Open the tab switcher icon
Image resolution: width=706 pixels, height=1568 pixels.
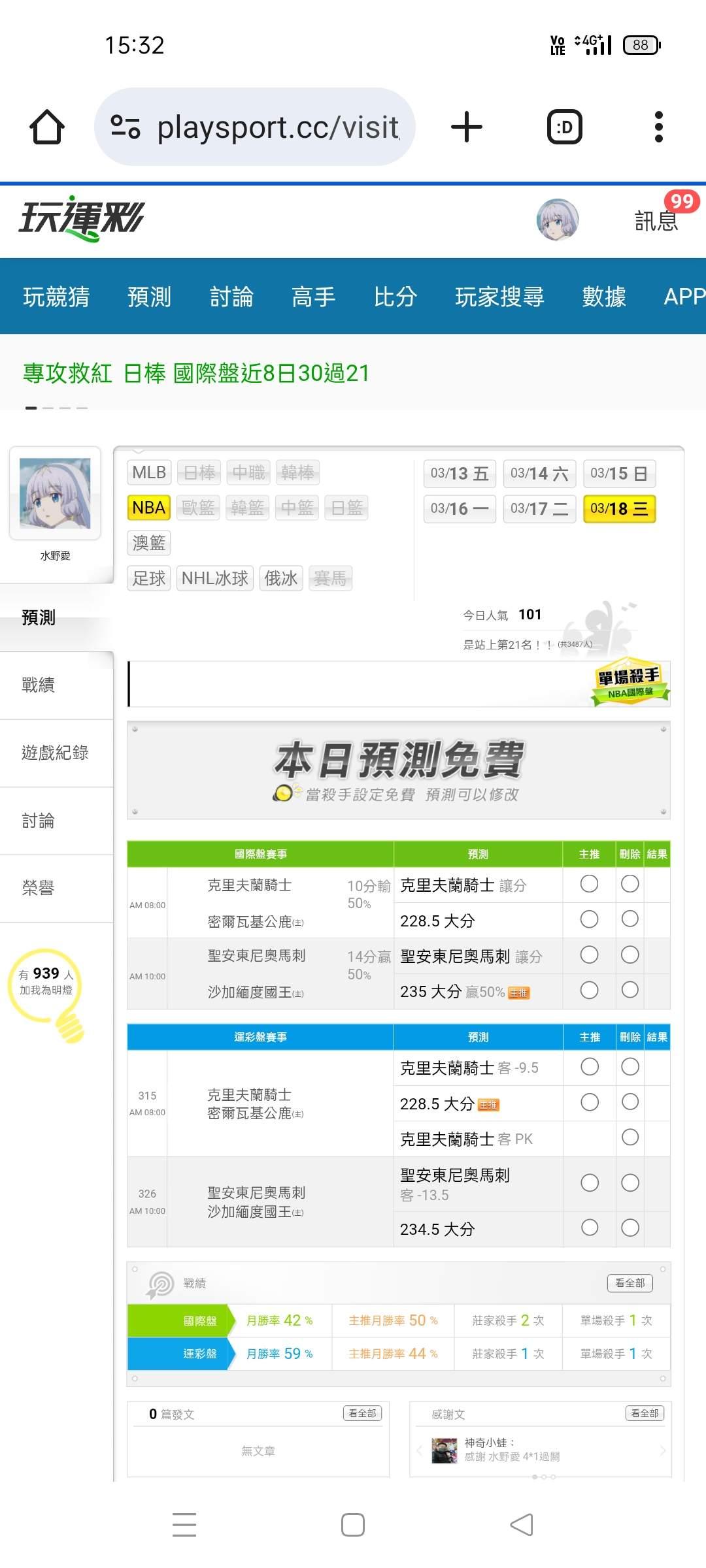pos(564,127)
